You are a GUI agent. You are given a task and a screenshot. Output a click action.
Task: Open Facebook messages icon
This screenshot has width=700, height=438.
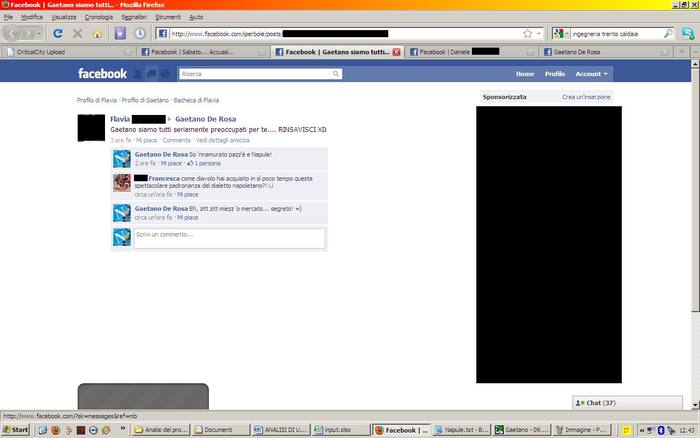151,74
